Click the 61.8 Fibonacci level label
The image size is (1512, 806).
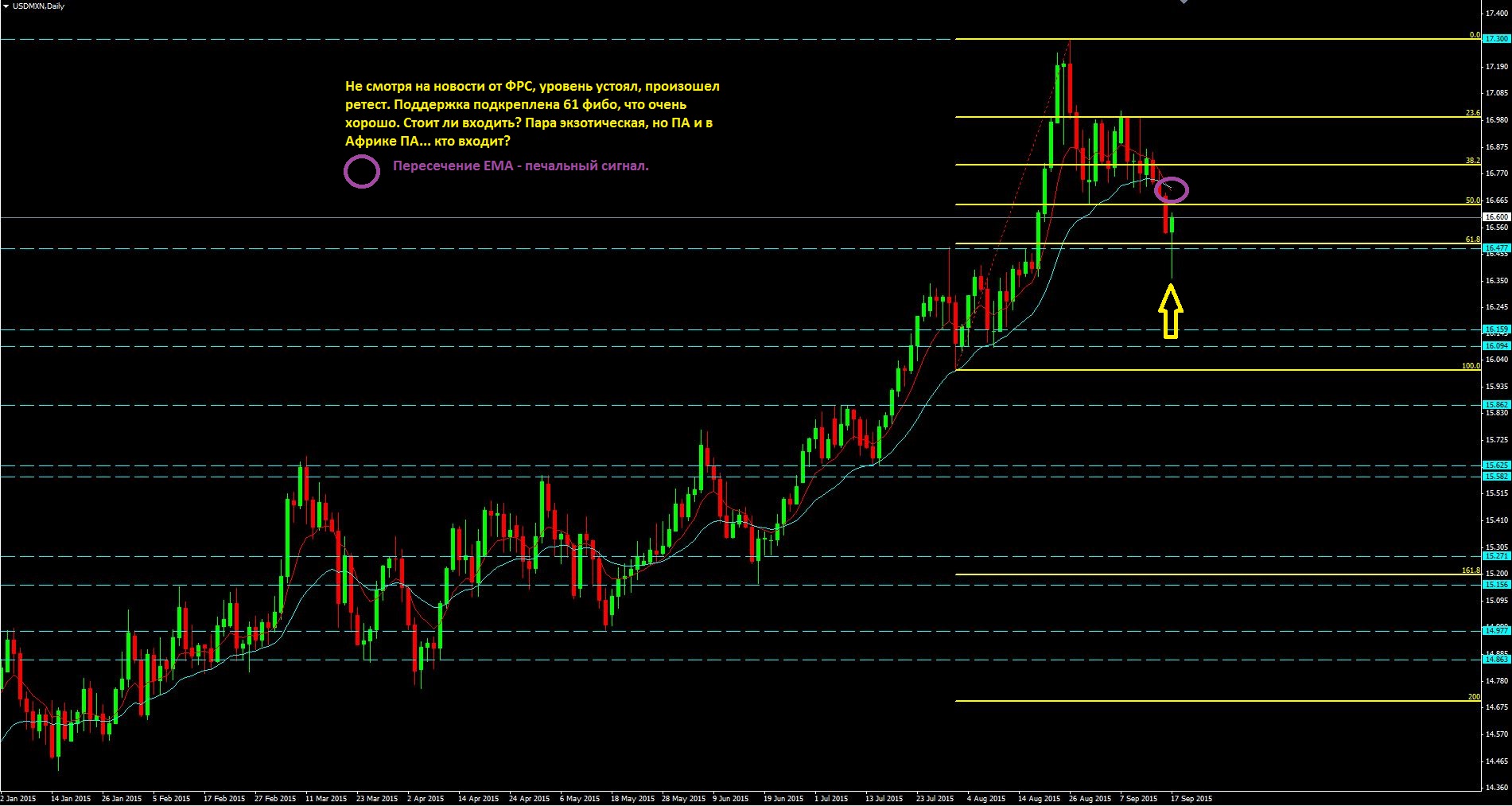click(1472, 239)
